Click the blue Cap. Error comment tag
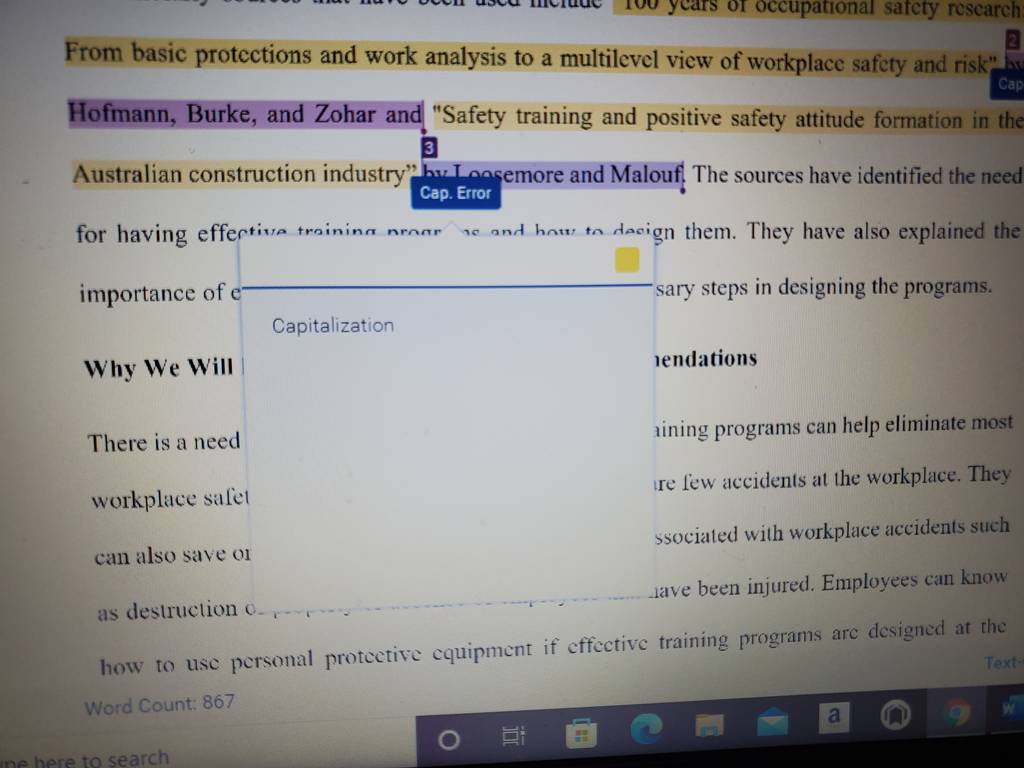 click(455, 193)
